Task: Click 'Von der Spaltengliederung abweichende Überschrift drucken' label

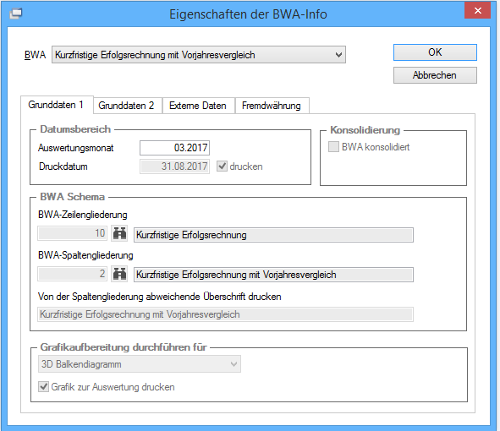Action: (x=160, y=296)
